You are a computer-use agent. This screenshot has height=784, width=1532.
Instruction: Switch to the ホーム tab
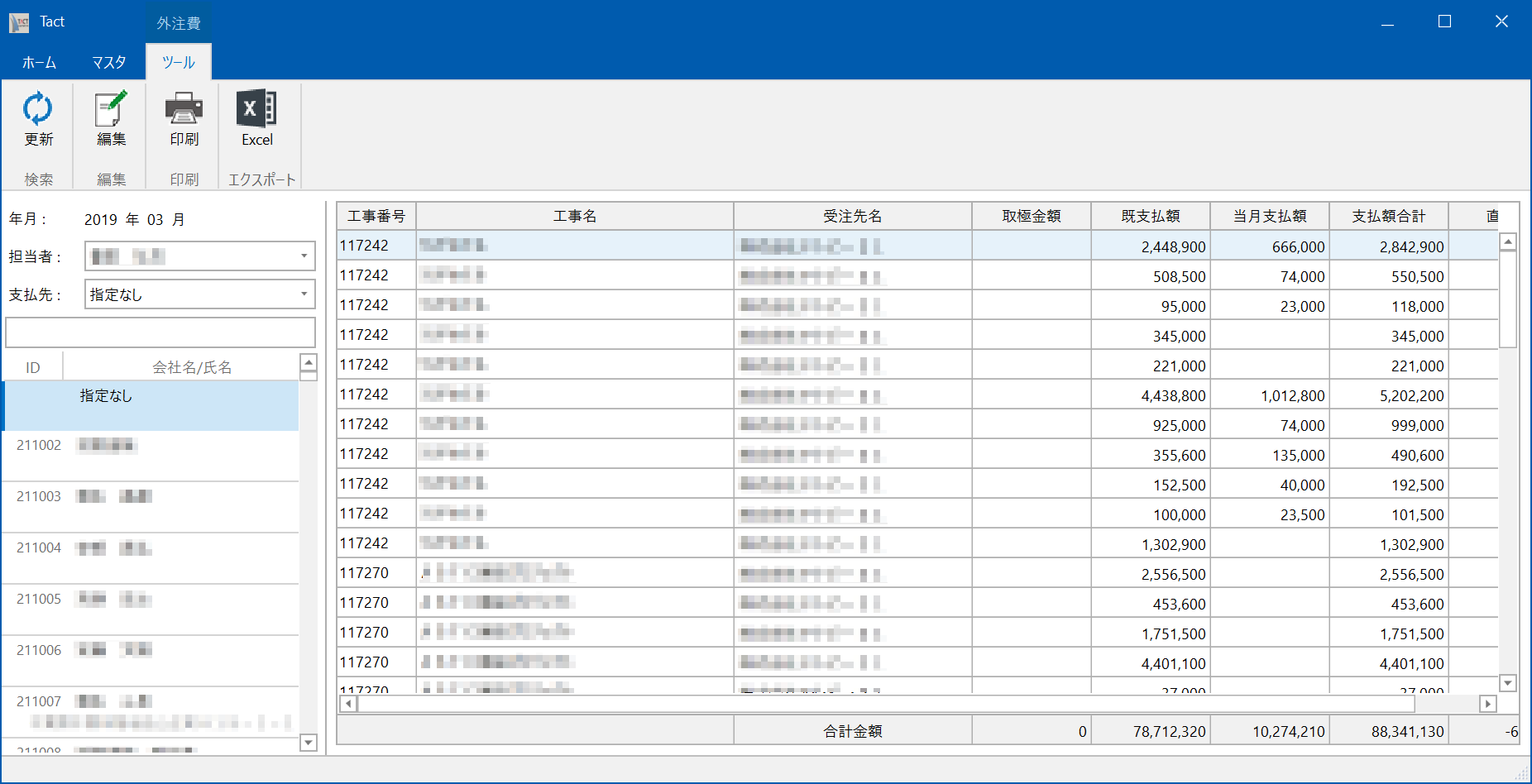39,63
